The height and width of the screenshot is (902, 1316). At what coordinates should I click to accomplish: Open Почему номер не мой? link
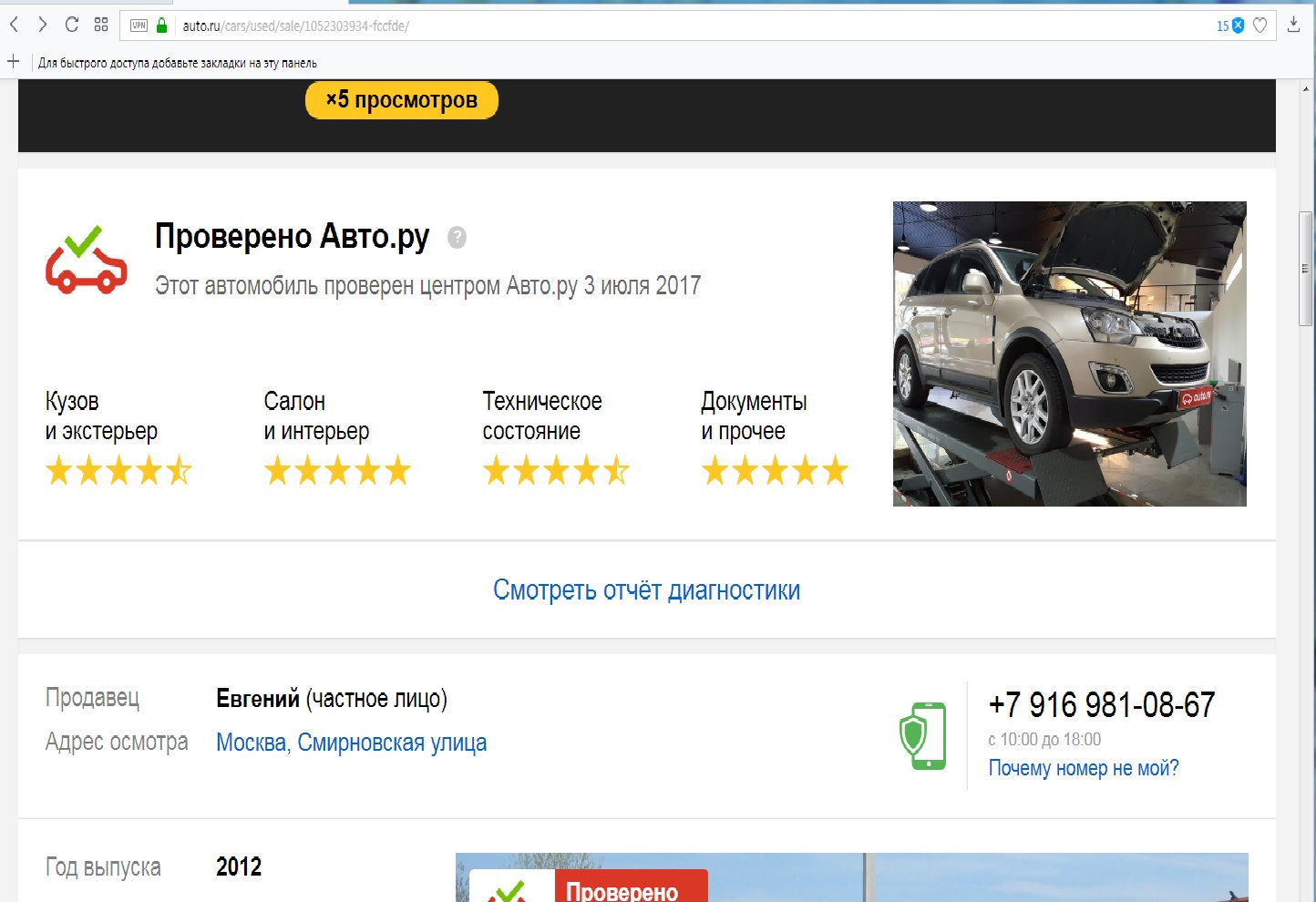click(x=1084, y=768)
